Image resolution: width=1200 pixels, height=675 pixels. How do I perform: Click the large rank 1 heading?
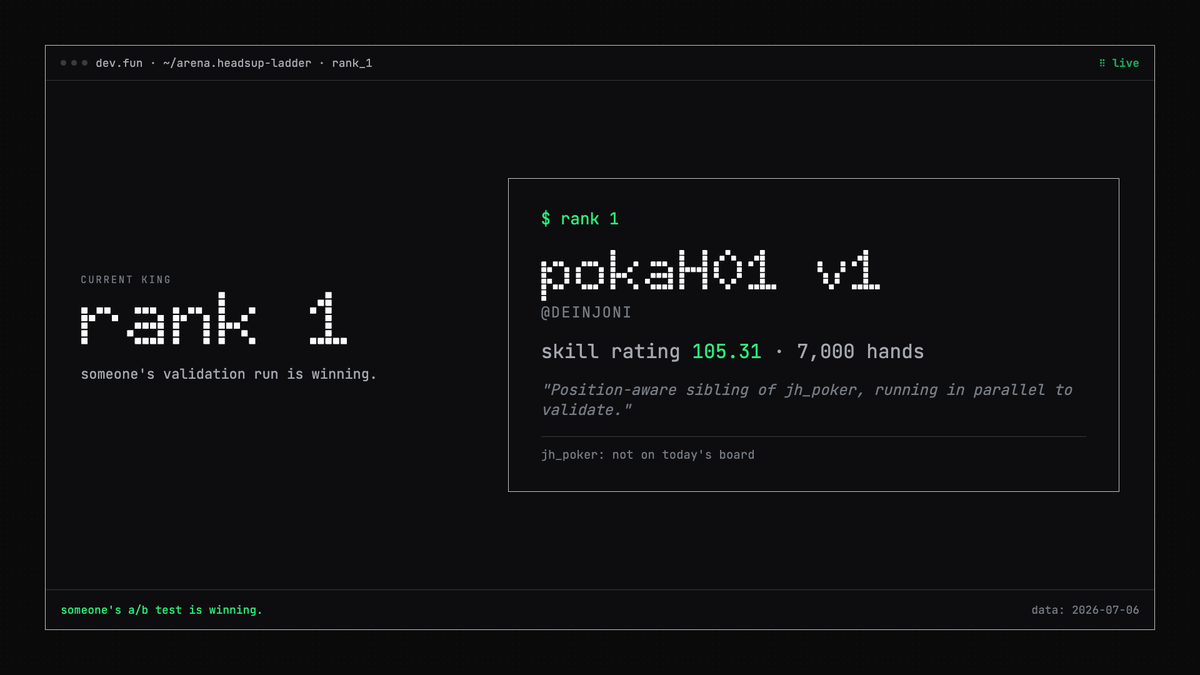coord(214,320)
